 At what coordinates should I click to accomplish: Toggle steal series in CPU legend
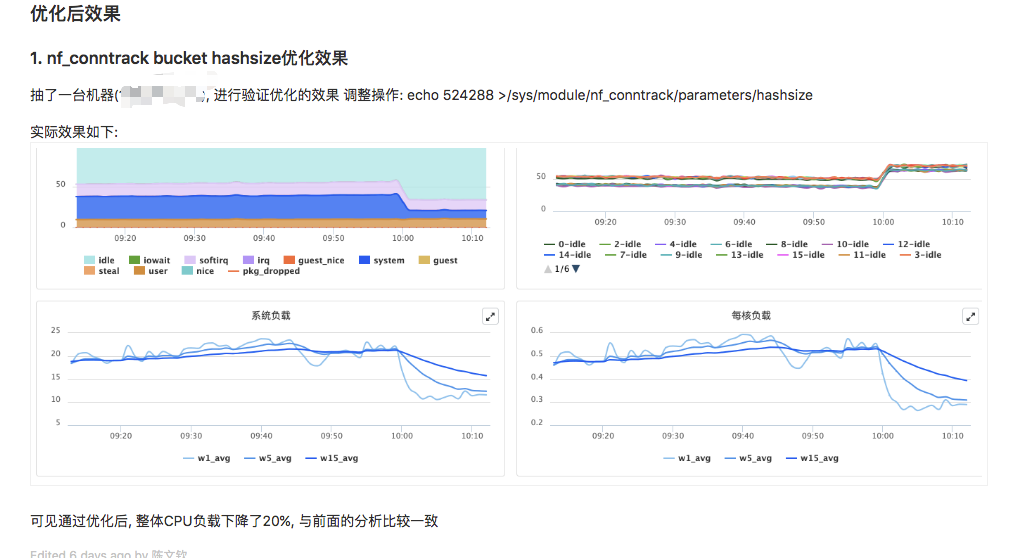click(102, 271)
